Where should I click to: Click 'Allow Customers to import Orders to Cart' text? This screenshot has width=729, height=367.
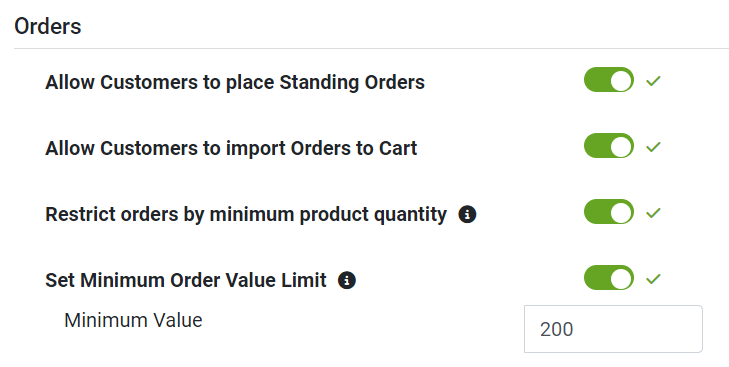point(231,148)
